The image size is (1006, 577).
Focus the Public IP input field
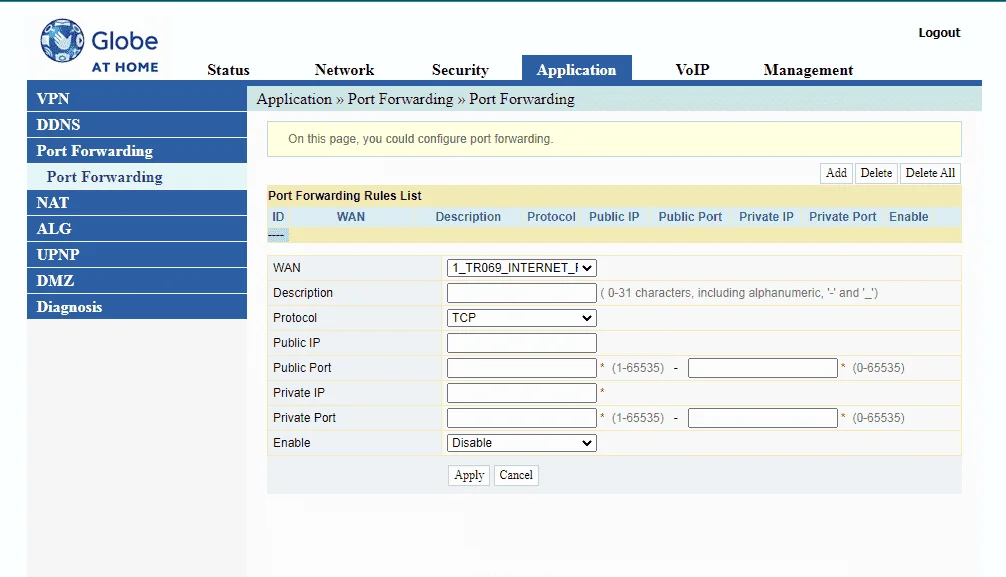522,343
